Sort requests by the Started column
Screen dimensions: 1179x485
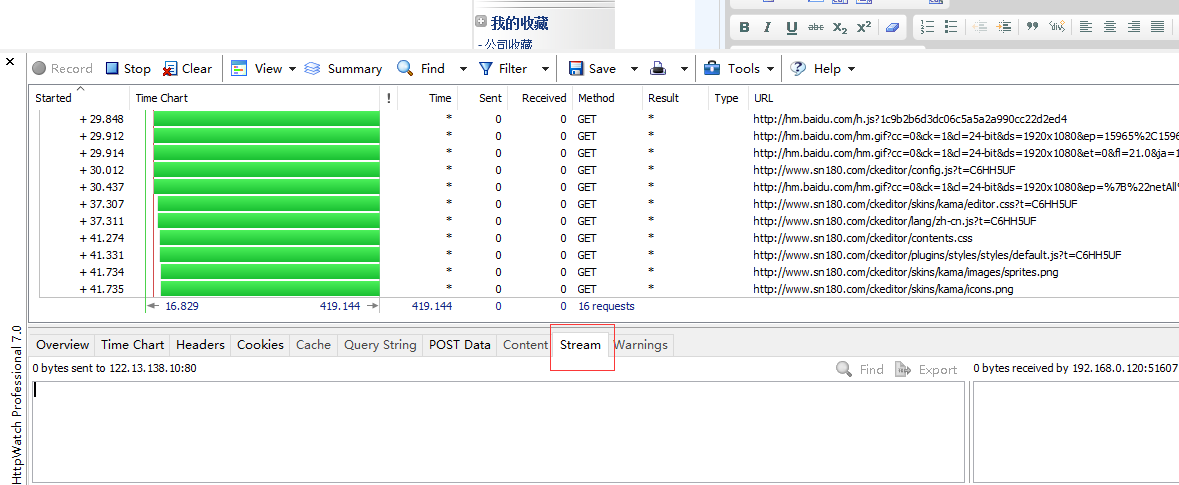54,98
